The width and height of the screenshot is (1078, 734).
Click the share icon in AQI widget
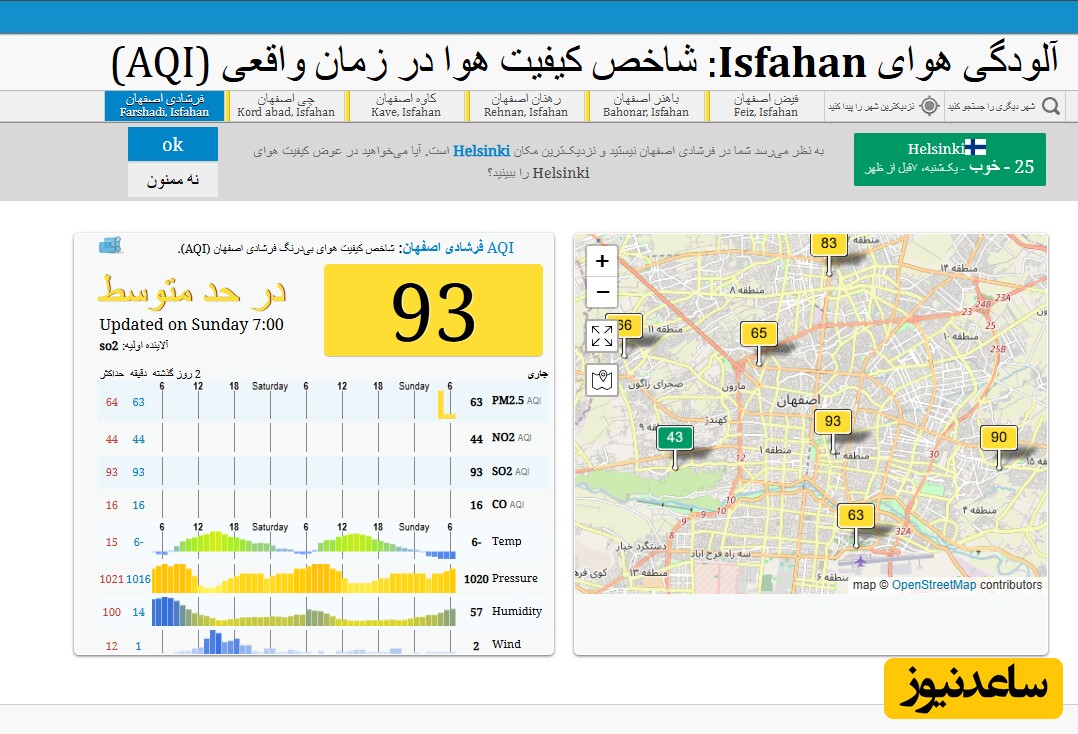click(x=111, y=245)
